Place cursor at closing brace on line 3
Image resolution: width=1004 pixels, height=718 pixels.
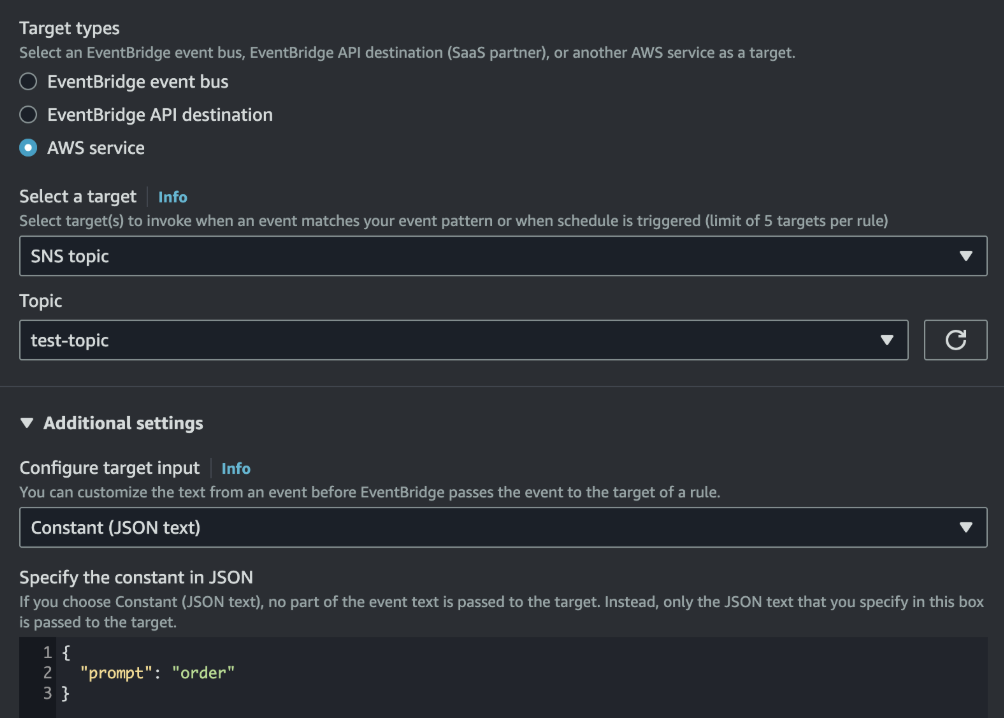65,692
